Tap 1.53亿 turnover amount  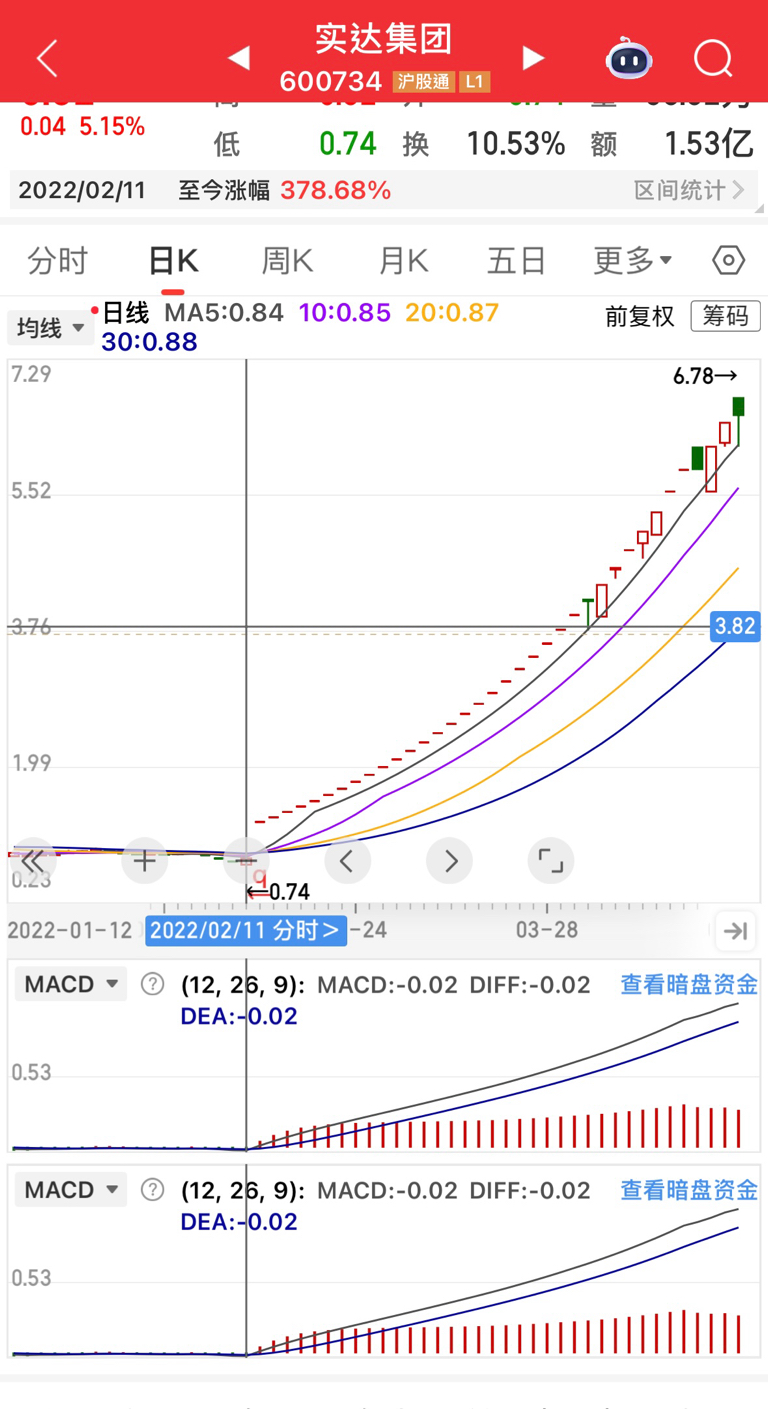[x=708, y=144]
